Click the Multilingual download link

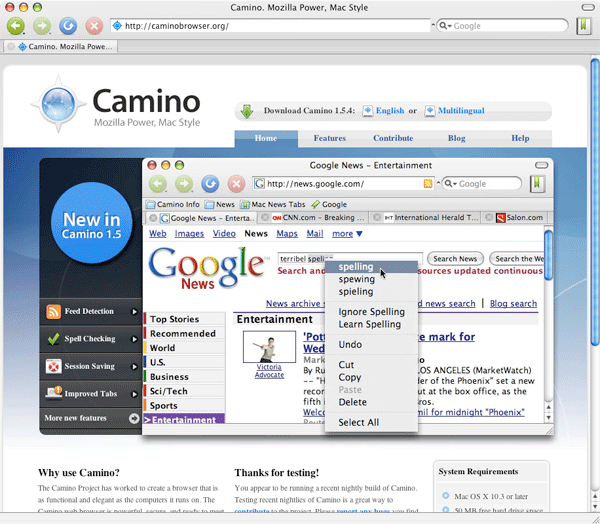click(x=461, y=111)
